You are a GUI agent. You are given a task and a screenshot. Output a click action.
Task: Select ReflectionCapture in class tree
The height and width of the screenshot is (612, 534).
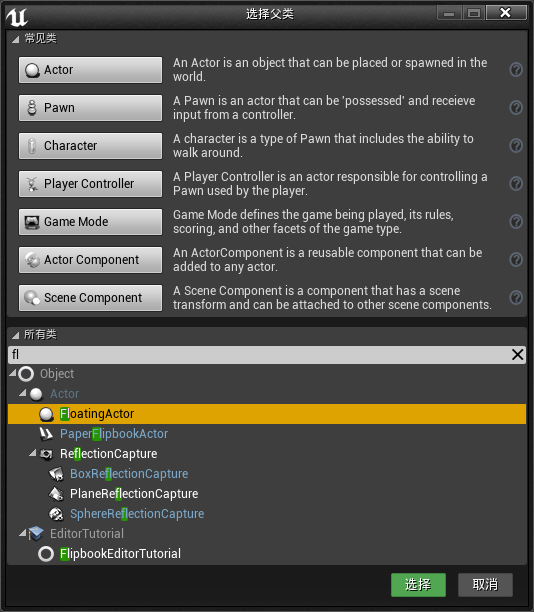(x=267, y=454)
